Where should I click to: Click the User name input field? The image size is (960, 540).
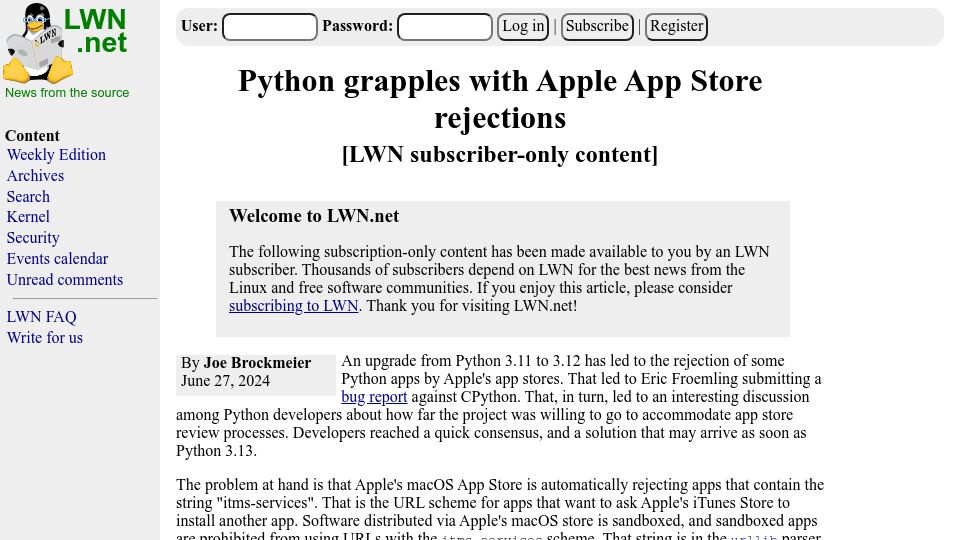[270, 27]
